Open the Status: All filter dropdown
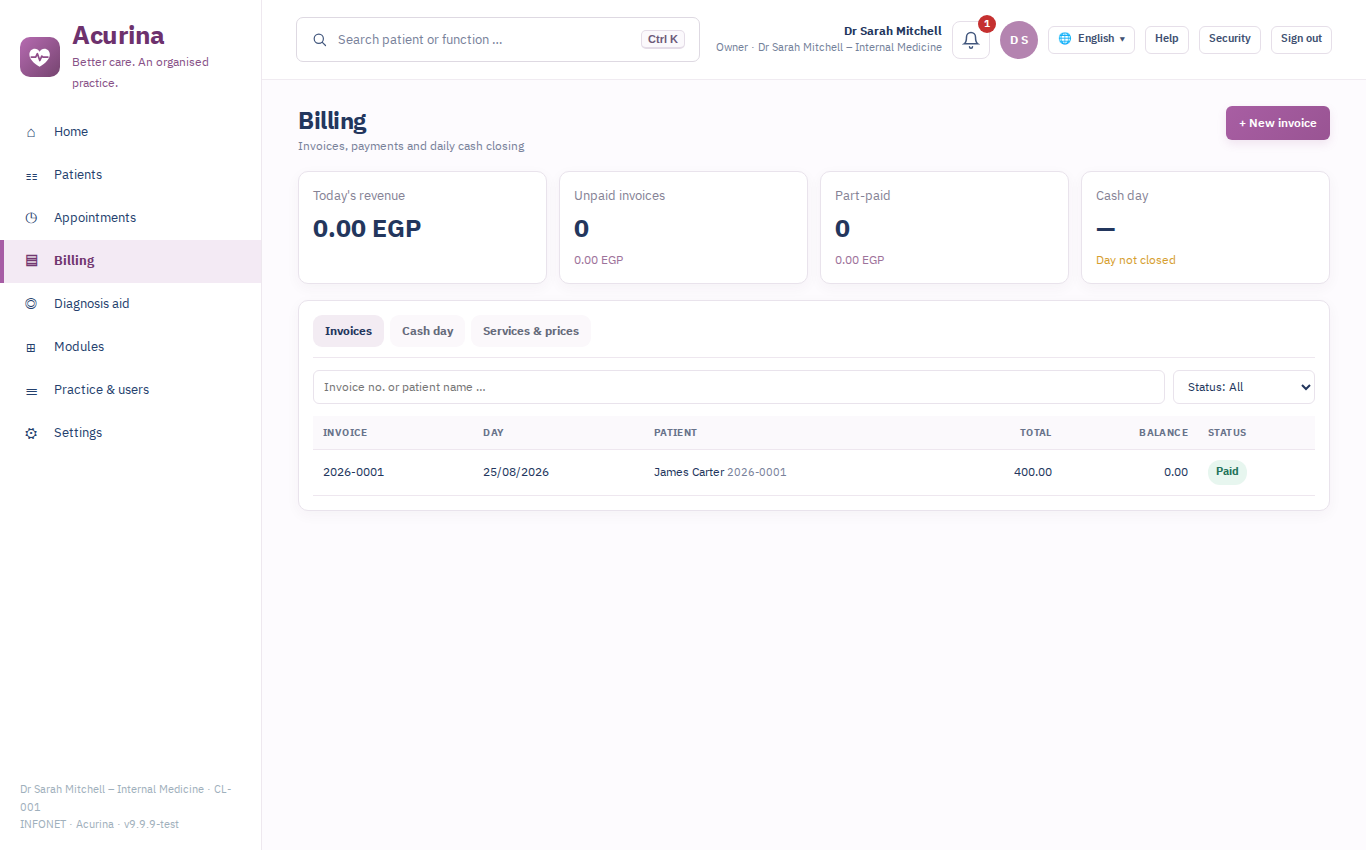The width and height of the screenshot is (1366, 850). (x=1244, y=387)
